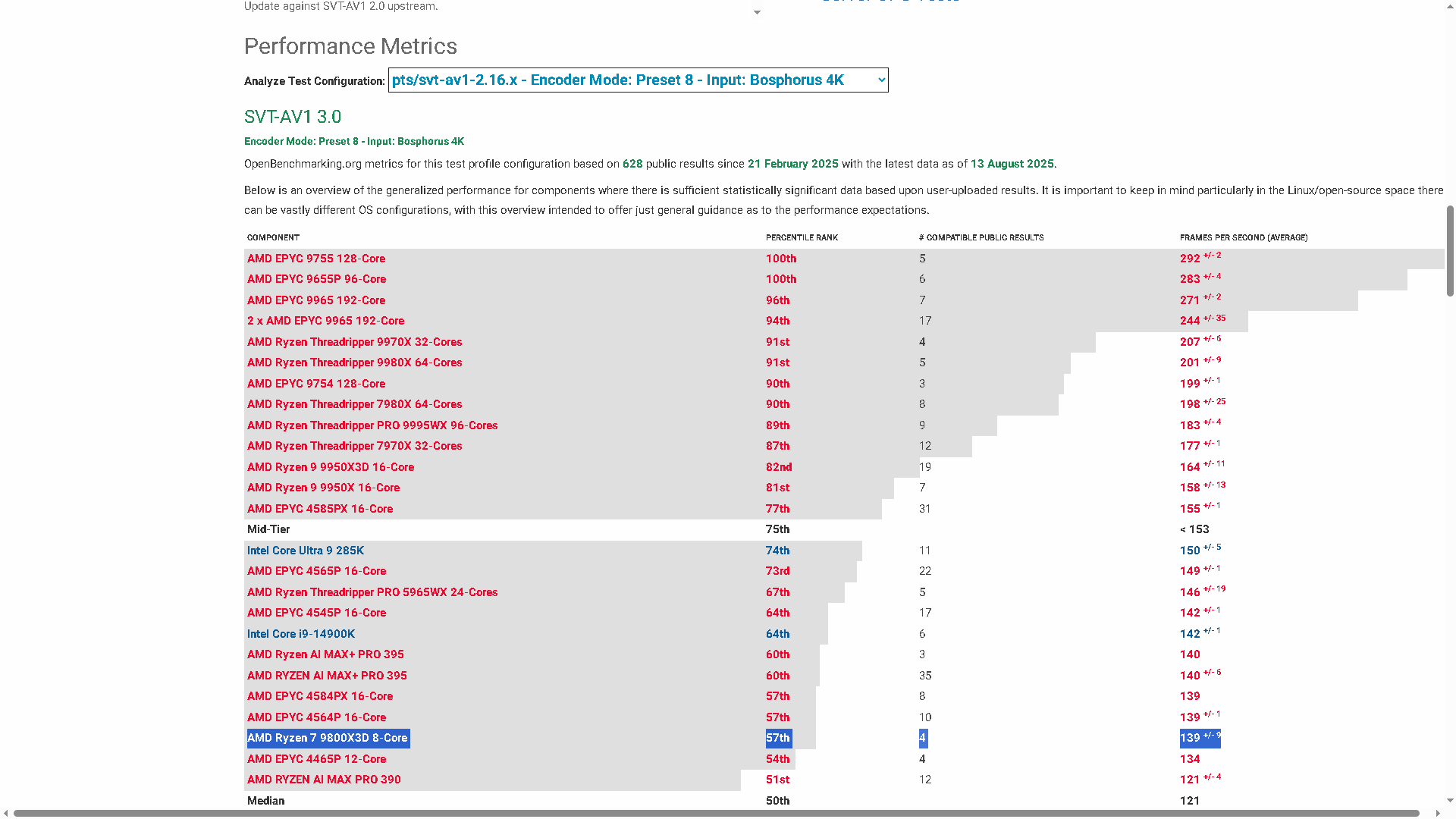This screenshot has width=1456, height=819.
Task: Click the vertical scrollbar down arrow
Action: (x=1450, y=800)
